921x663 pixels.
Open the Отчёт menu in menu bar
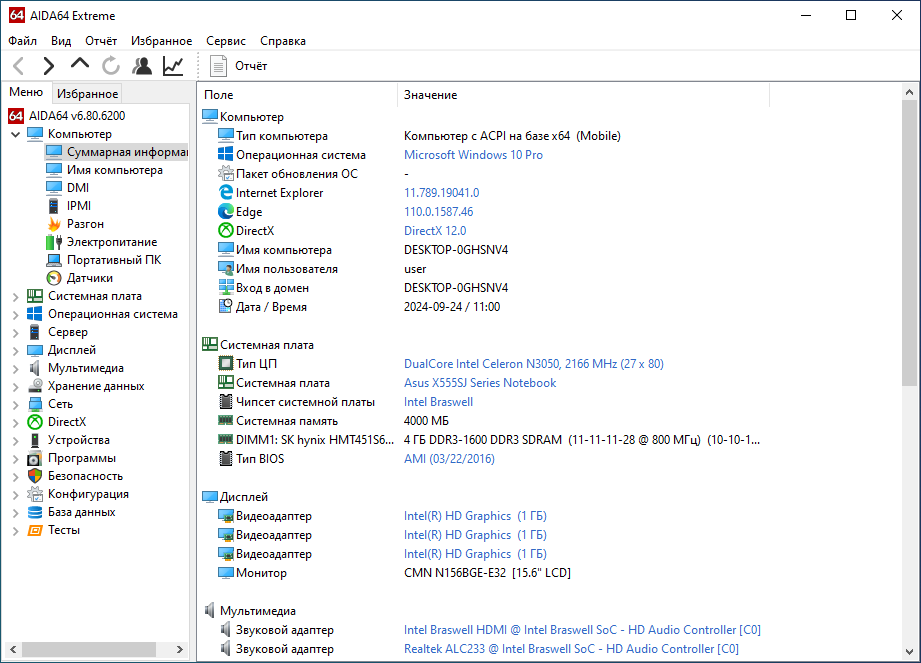[101, 41]
